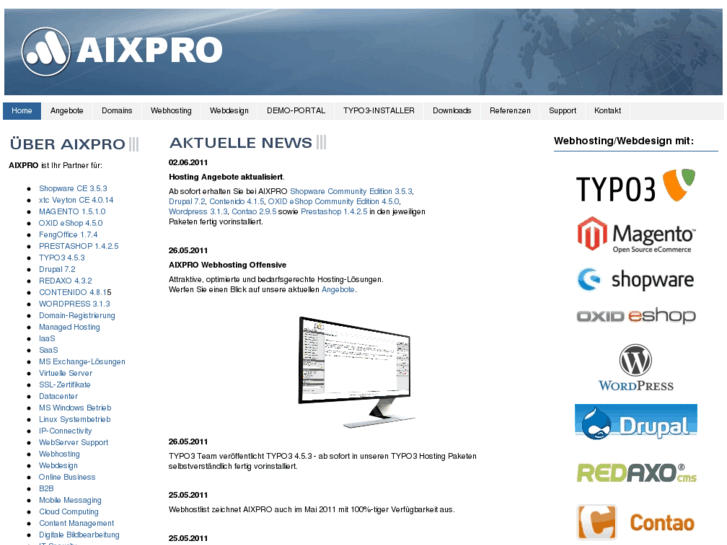Click the OXID eShop logo
727x545 pixels.
(x=636, y=316)
